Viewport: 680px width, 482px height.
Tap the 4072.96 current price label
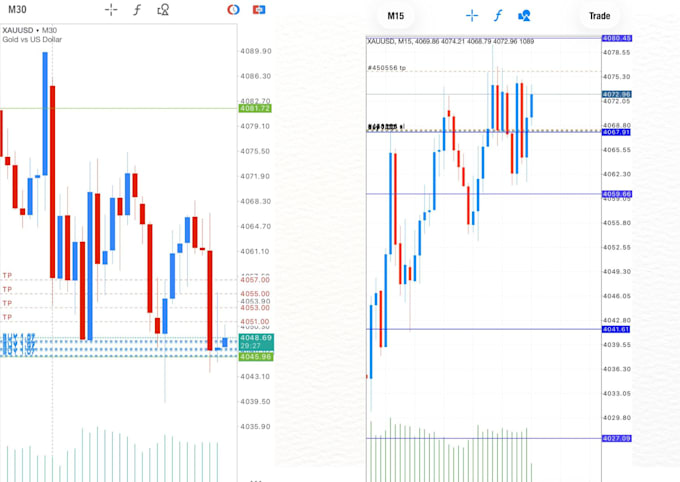coord(617,94)
